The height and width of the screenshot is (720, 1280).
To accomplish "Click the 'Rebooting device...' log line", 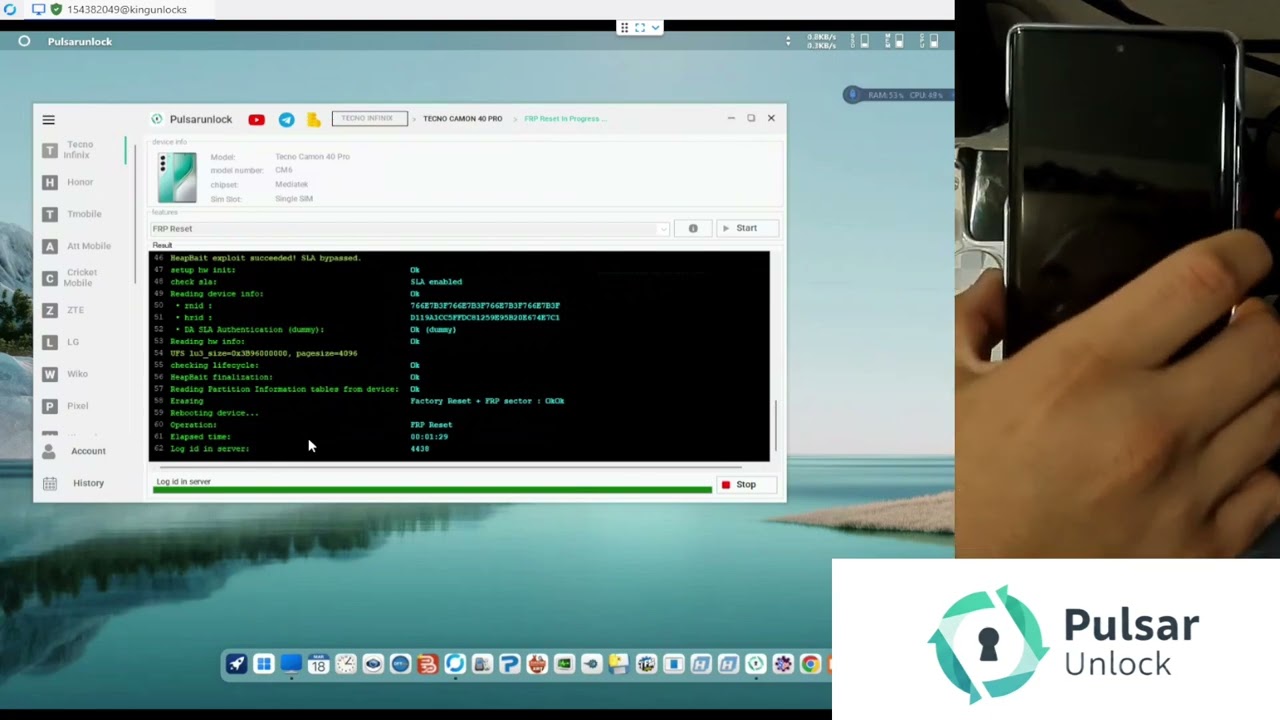I will coord(214,413).
